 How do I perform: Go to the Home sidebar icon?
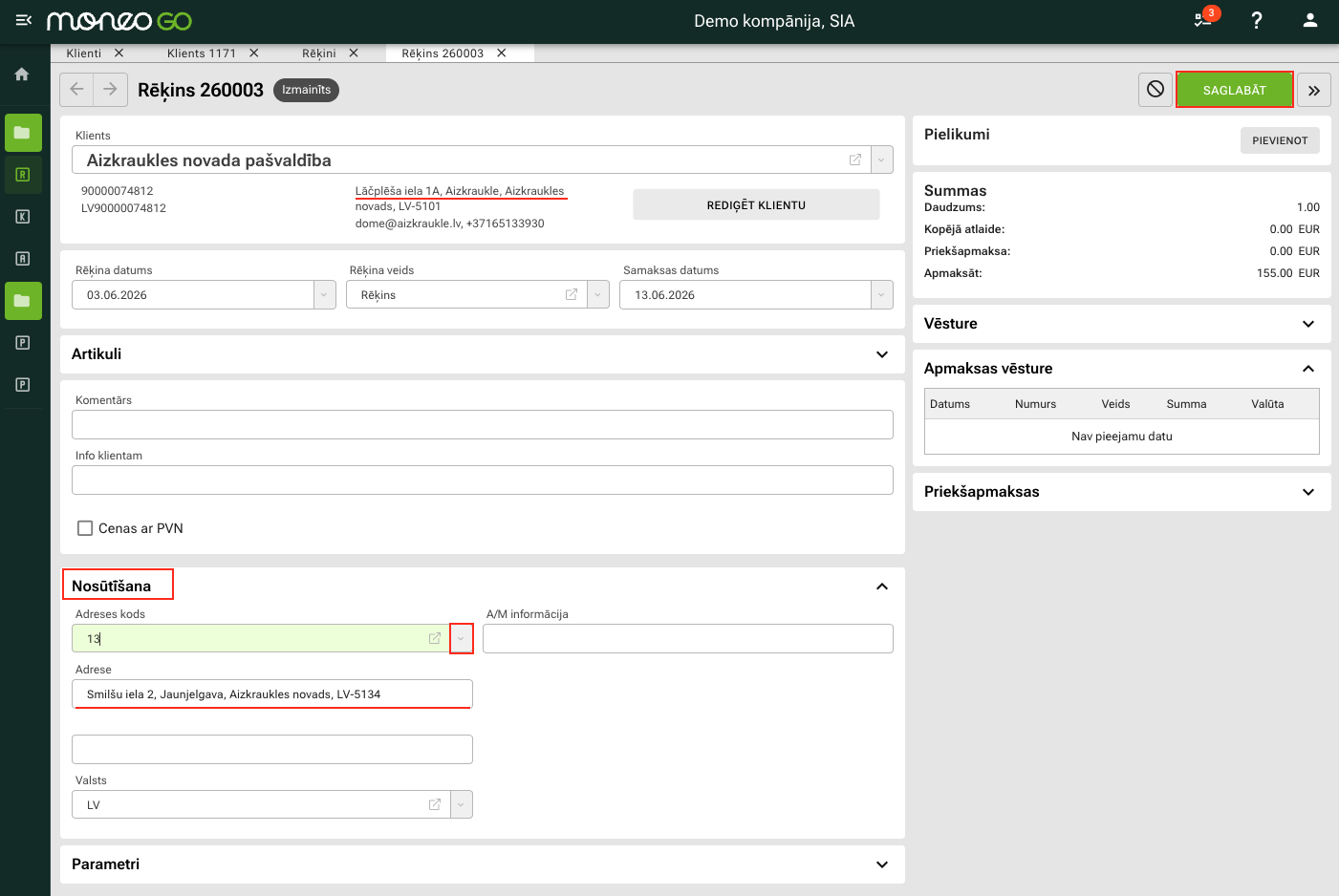click(22, 75)
